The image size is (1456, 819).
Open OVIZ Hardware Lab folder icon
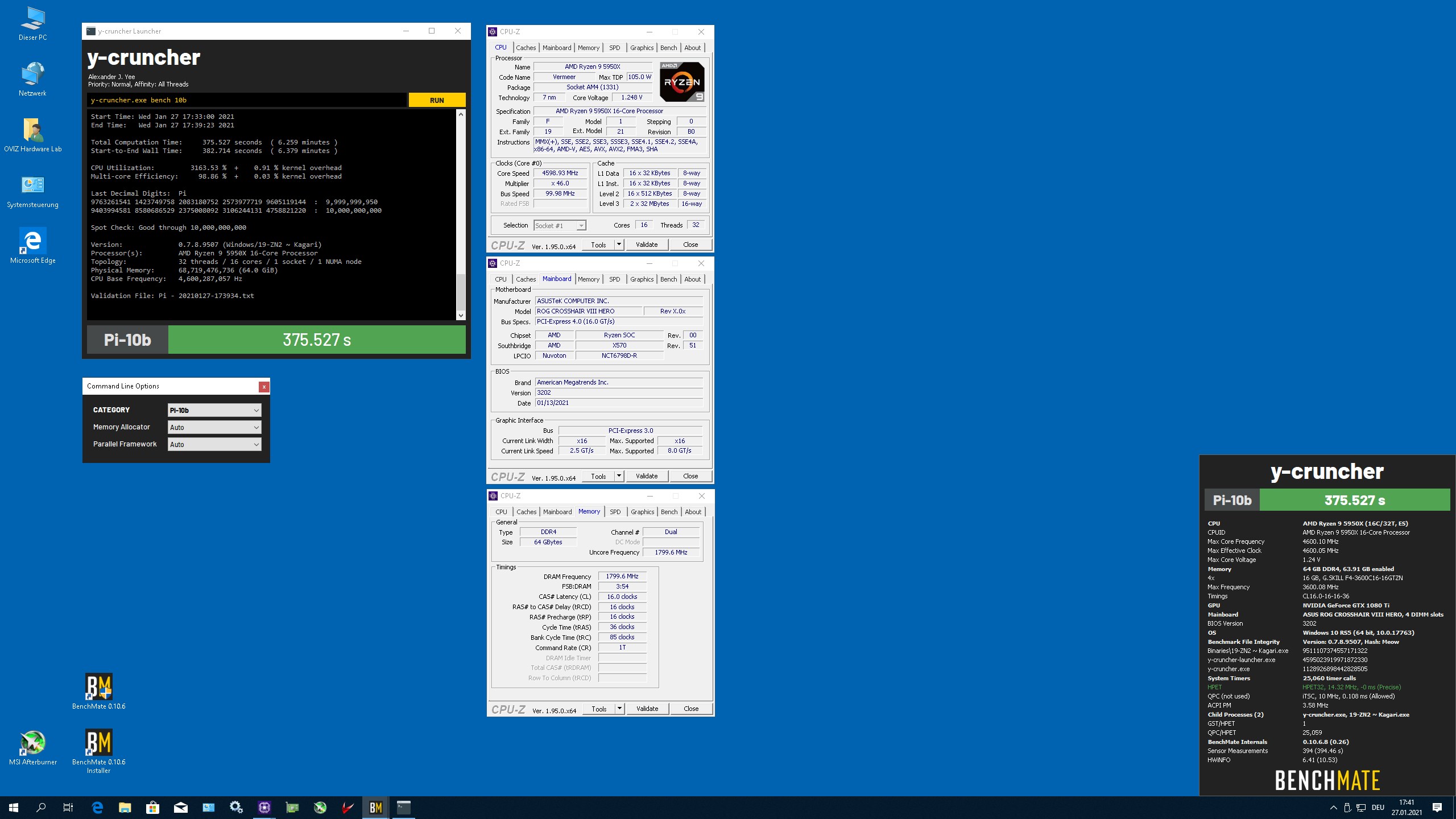(32, 135)
